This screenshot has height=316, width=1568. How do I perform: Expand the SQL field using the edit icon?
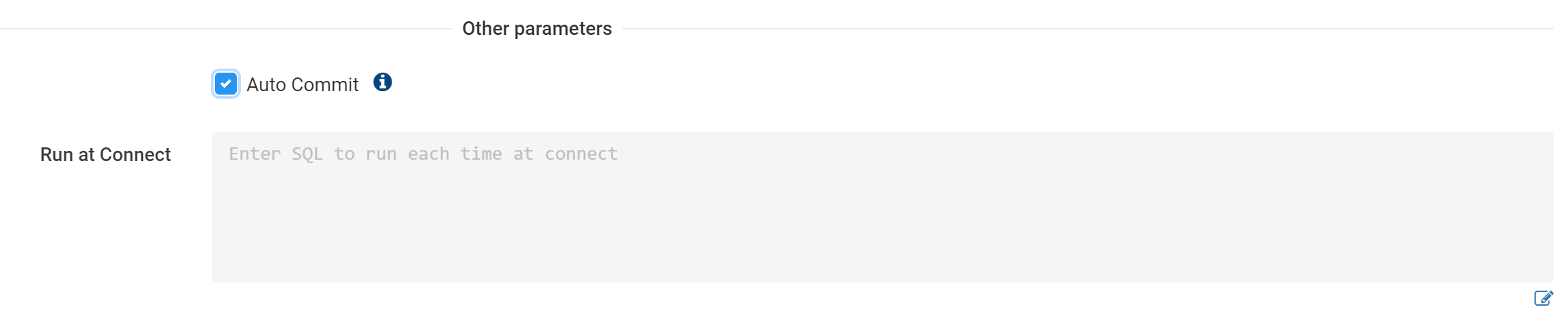tap(1543, 297)
